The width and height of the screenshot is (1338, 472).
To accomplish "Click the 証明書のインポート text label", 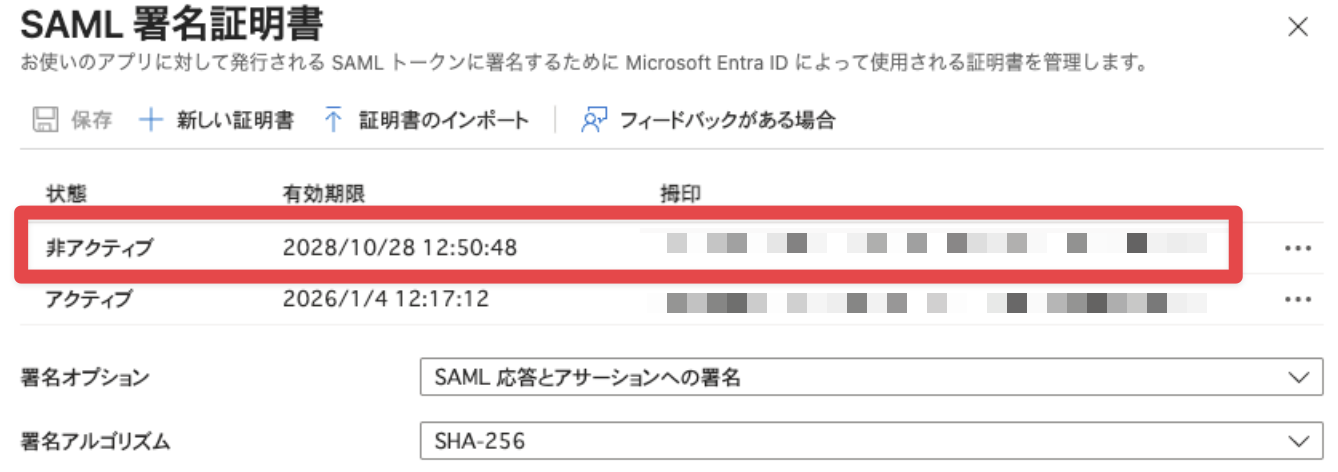I will tap(444, 121).
